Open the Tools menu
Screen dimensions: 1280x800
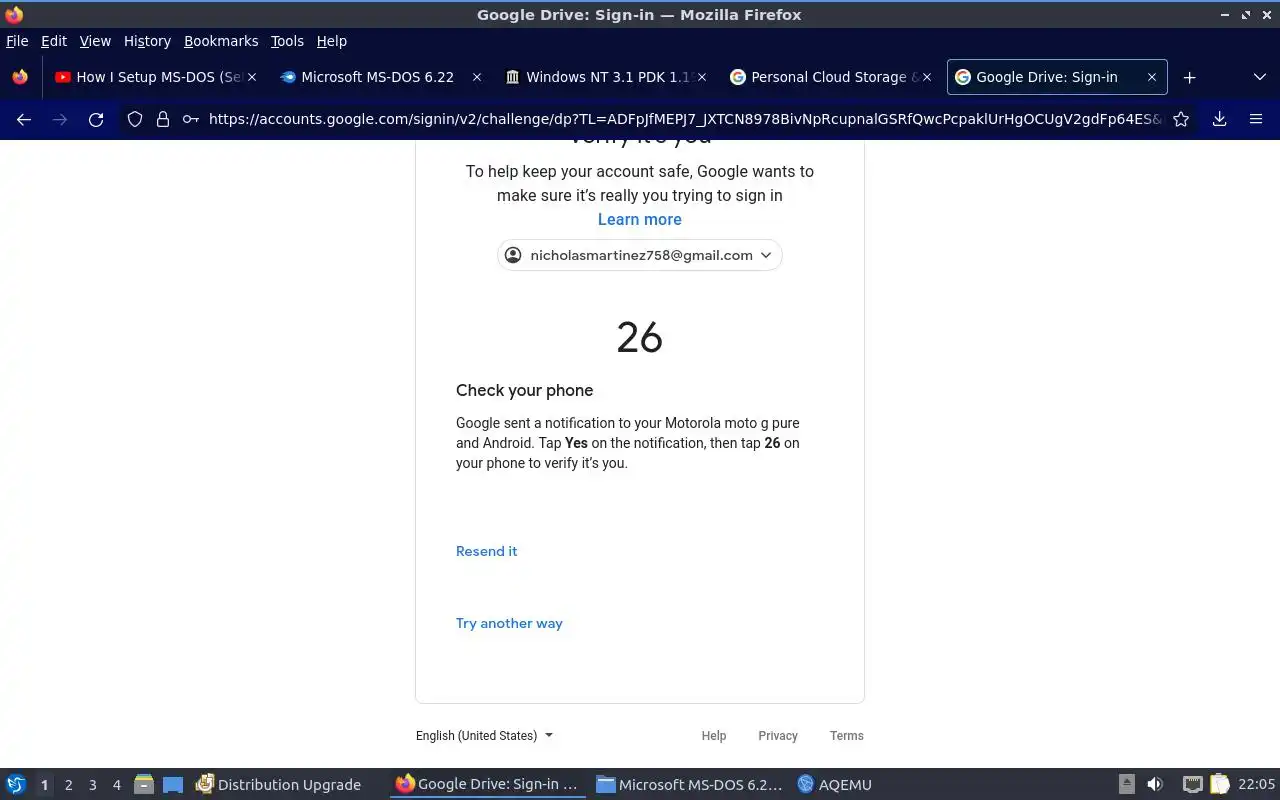(287, 41)
